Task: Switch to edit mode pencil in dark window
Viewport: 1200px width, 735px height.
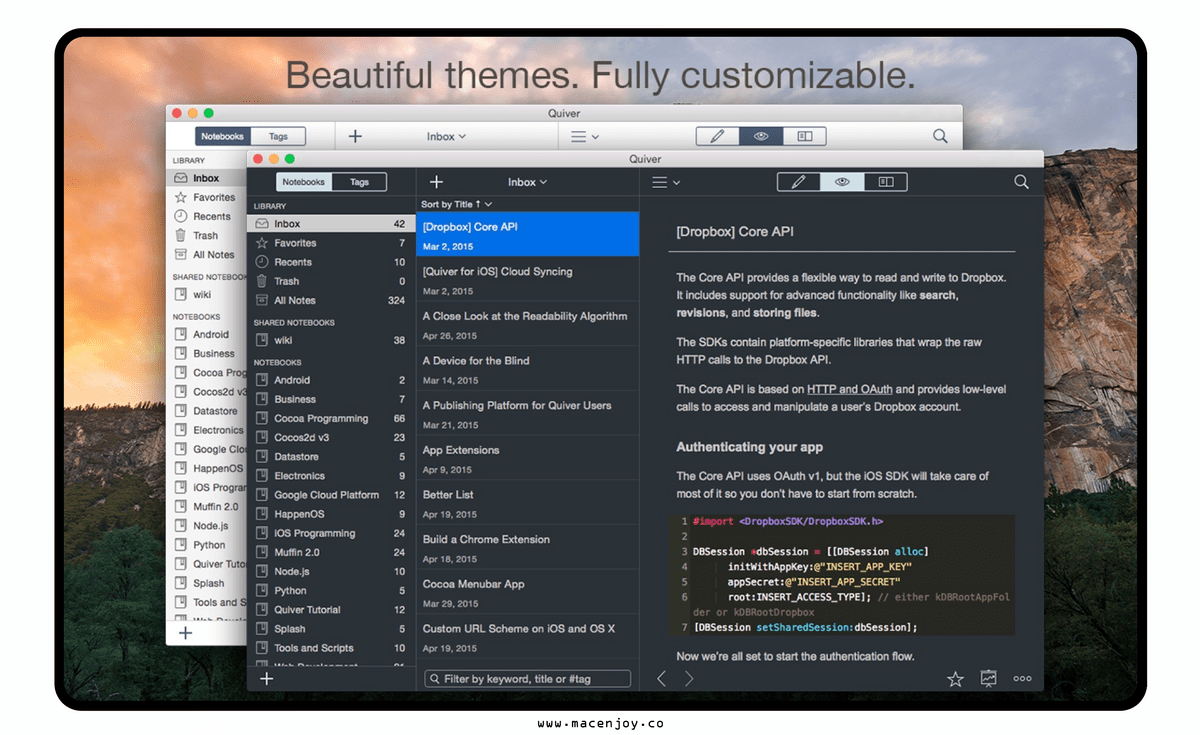Action: click(x=798, y=182)
